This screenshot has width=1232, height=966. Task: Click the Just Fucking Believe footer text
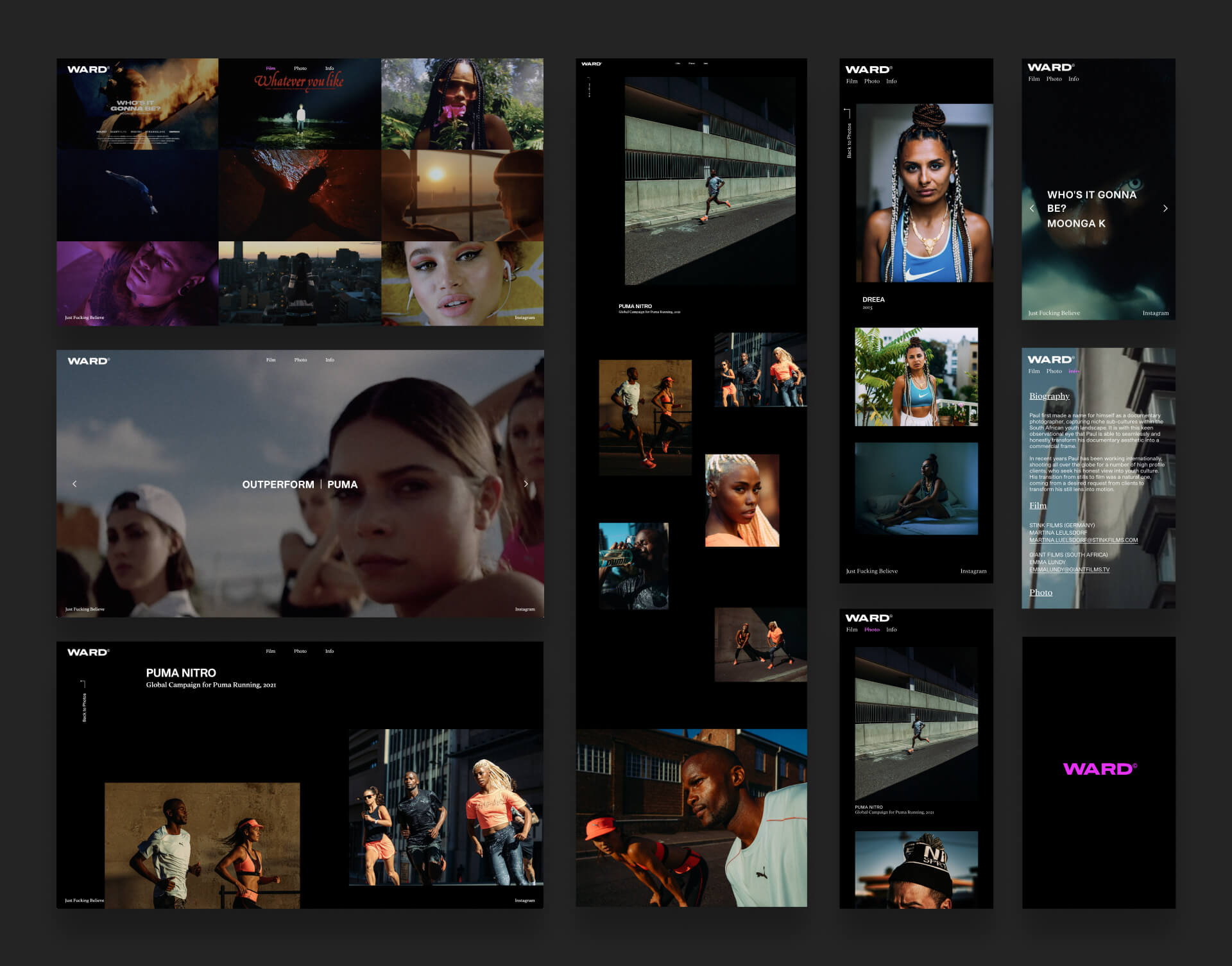pyautogui.click(x=83, y=317)
